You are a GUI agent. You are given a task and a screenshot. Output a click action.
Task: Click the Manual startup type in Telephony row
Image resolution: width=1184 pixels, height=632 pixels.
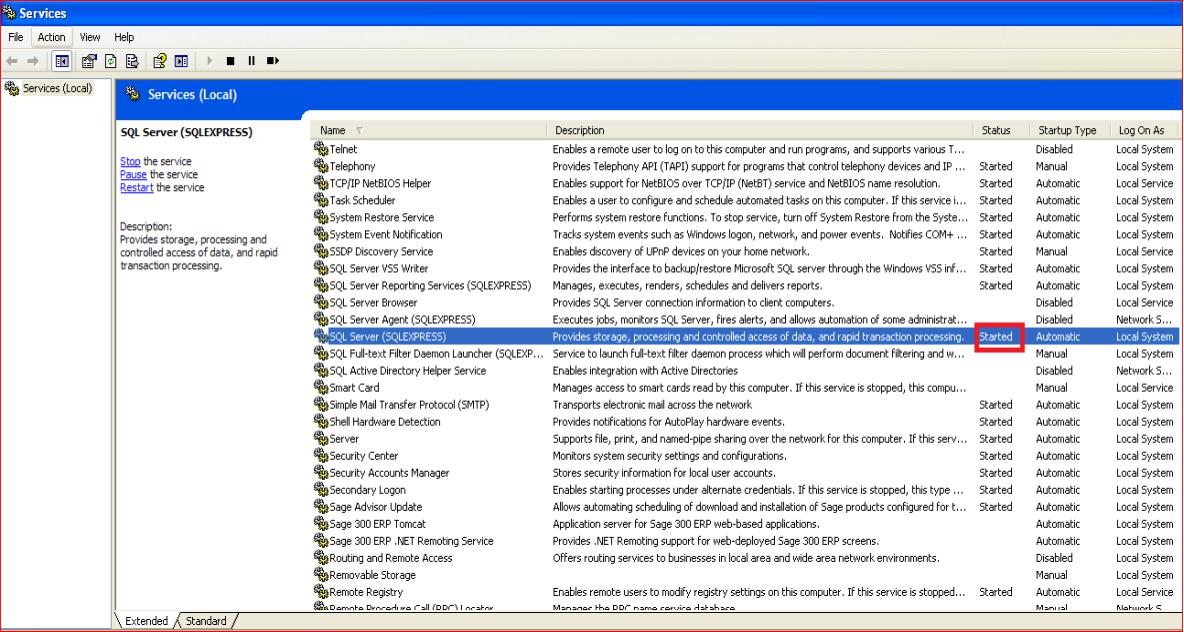pyautogui.click(x=1052, y=166)
